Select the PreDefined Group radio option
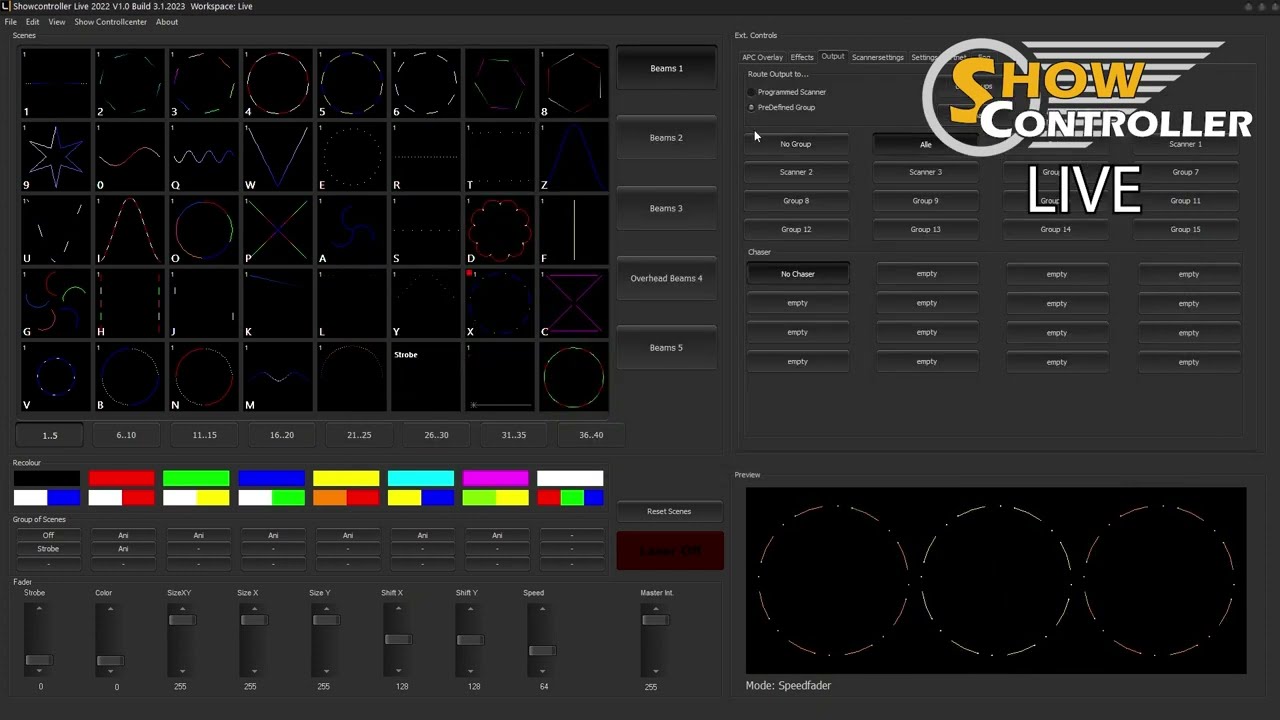This screenshot has height=720, width=1280. point(751,107)
